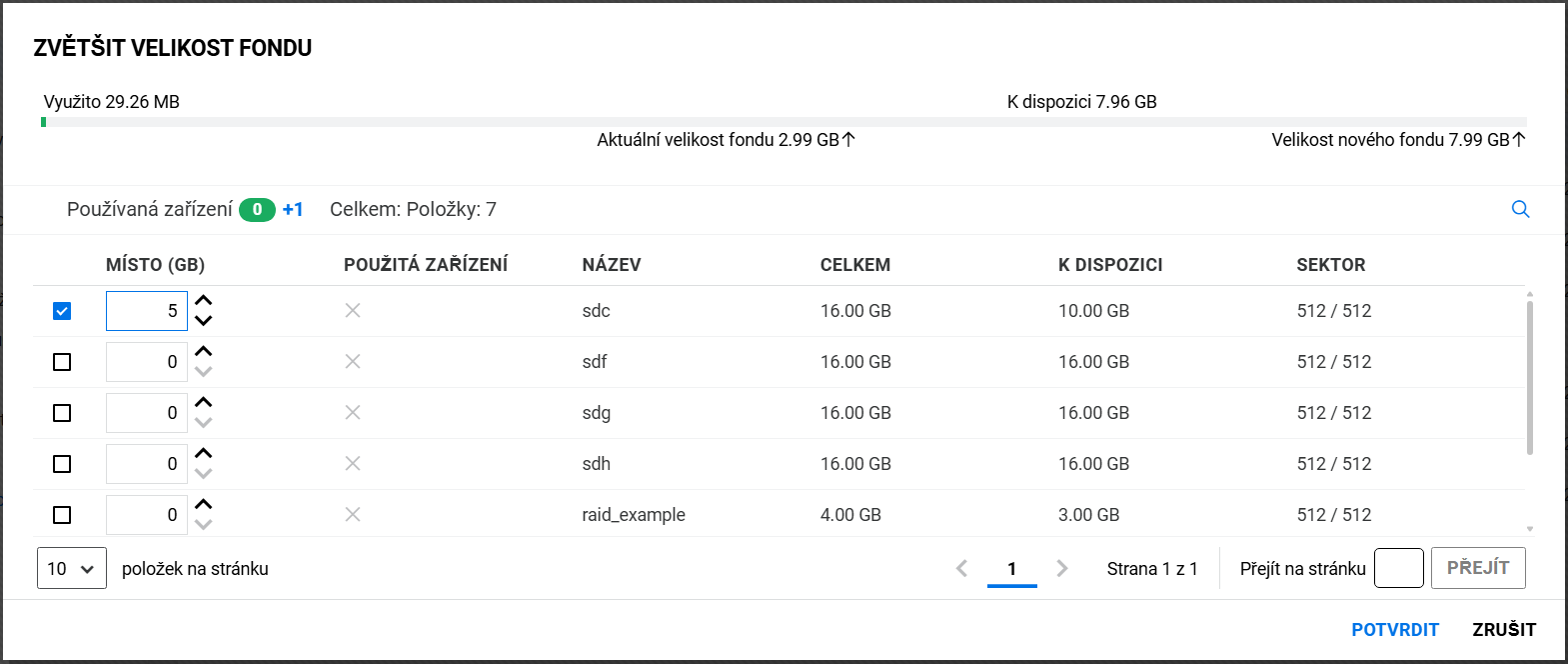Click the used-device X icon for sdg
The width and height of the screenshot is (1568, 664).
pos(353,413)
